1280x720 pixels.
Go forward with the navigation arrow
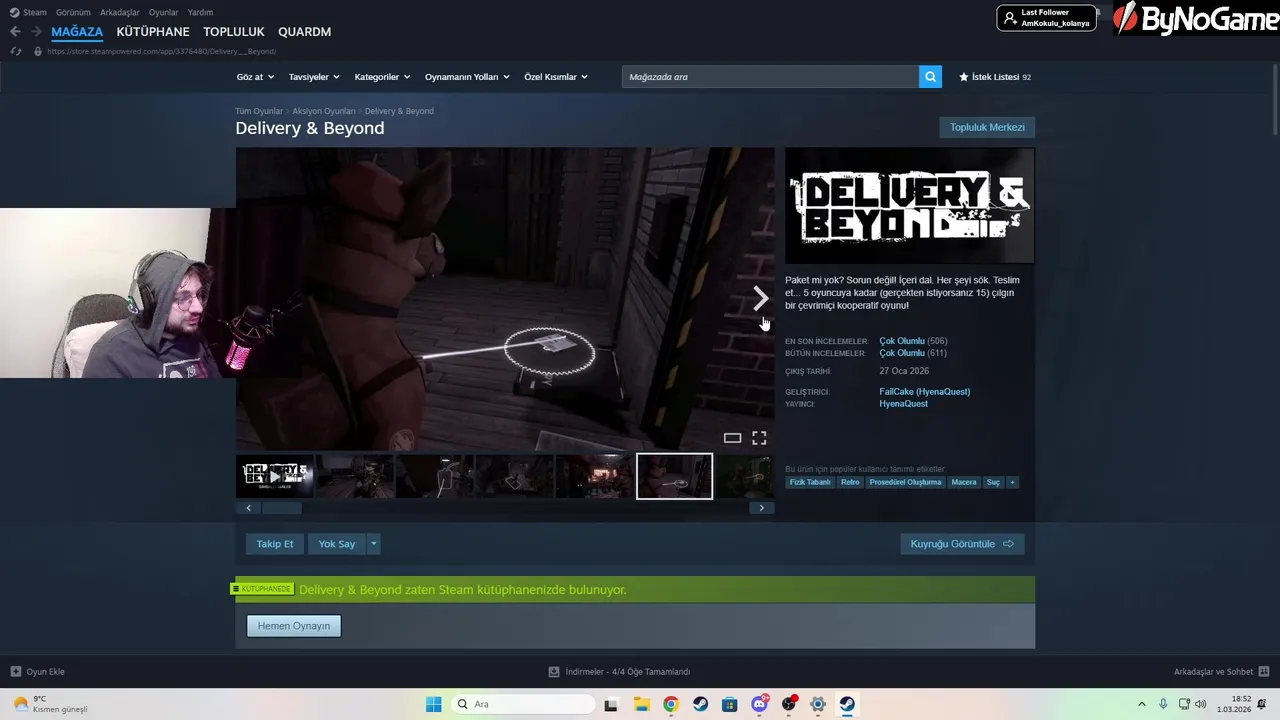click(35, 32)
